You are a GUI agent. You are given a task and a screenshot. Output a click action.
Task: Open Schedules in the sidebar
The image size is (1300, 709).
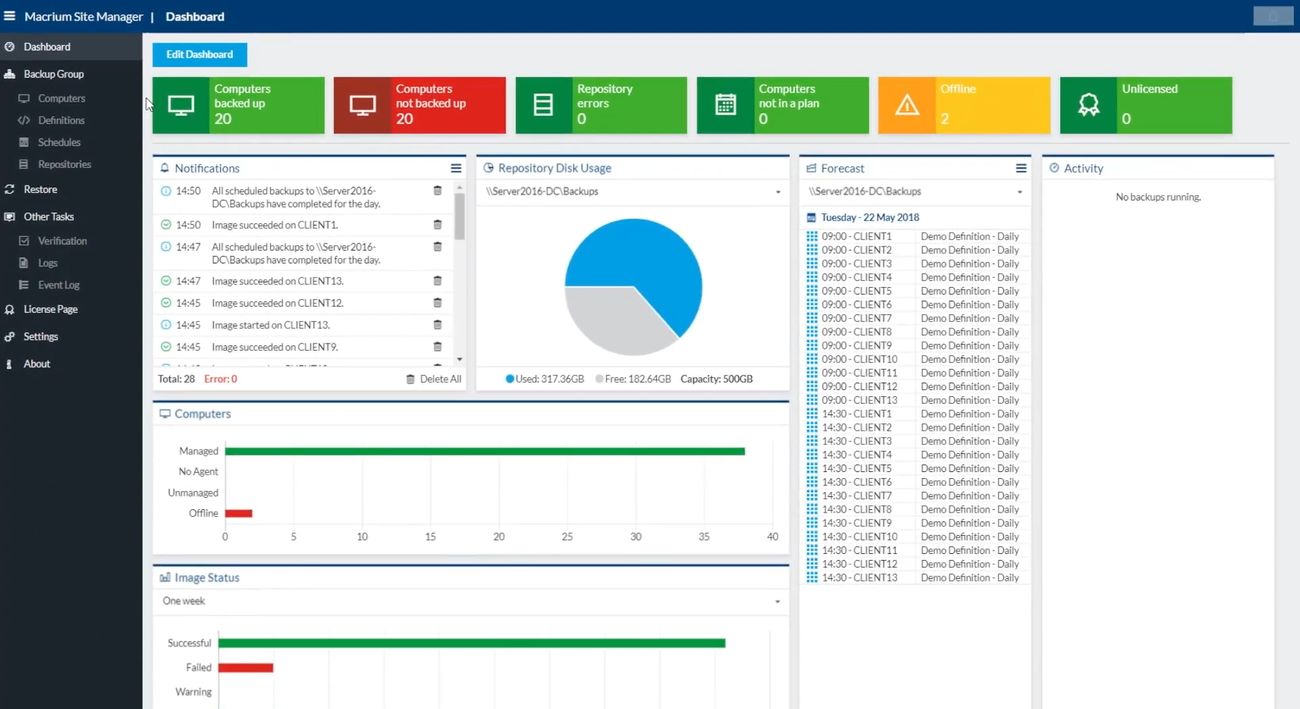tap(59, 142)
